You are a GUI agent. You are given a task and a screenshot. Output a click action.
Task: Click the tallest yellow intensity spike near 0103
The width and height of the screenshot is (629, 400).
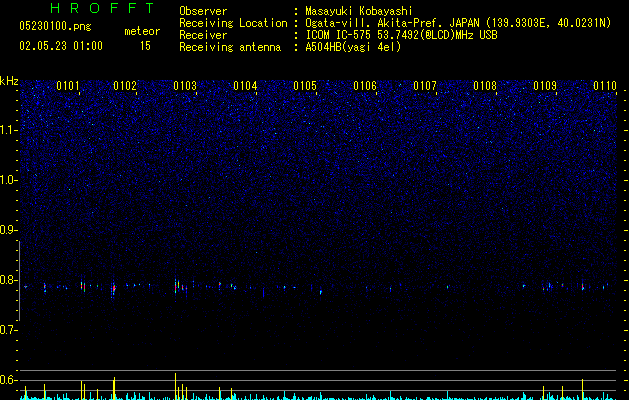[175, 386]
